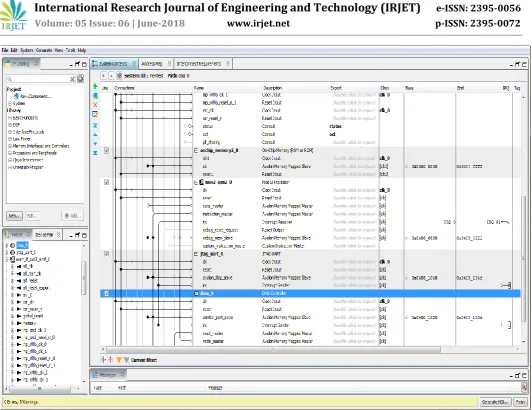
Task: Expand the Low Power library category
Action: (x=10, y=139)
